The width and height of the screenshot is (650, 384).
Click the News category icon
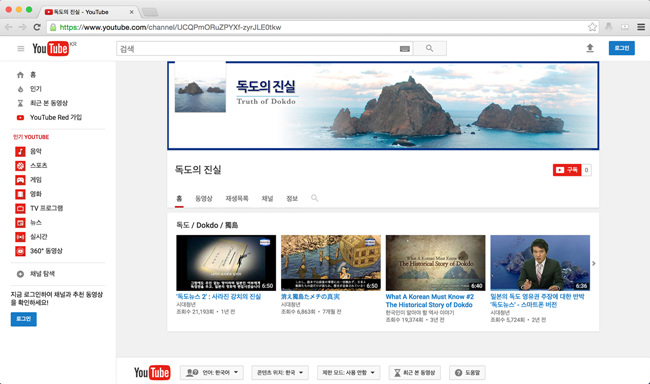20,223
